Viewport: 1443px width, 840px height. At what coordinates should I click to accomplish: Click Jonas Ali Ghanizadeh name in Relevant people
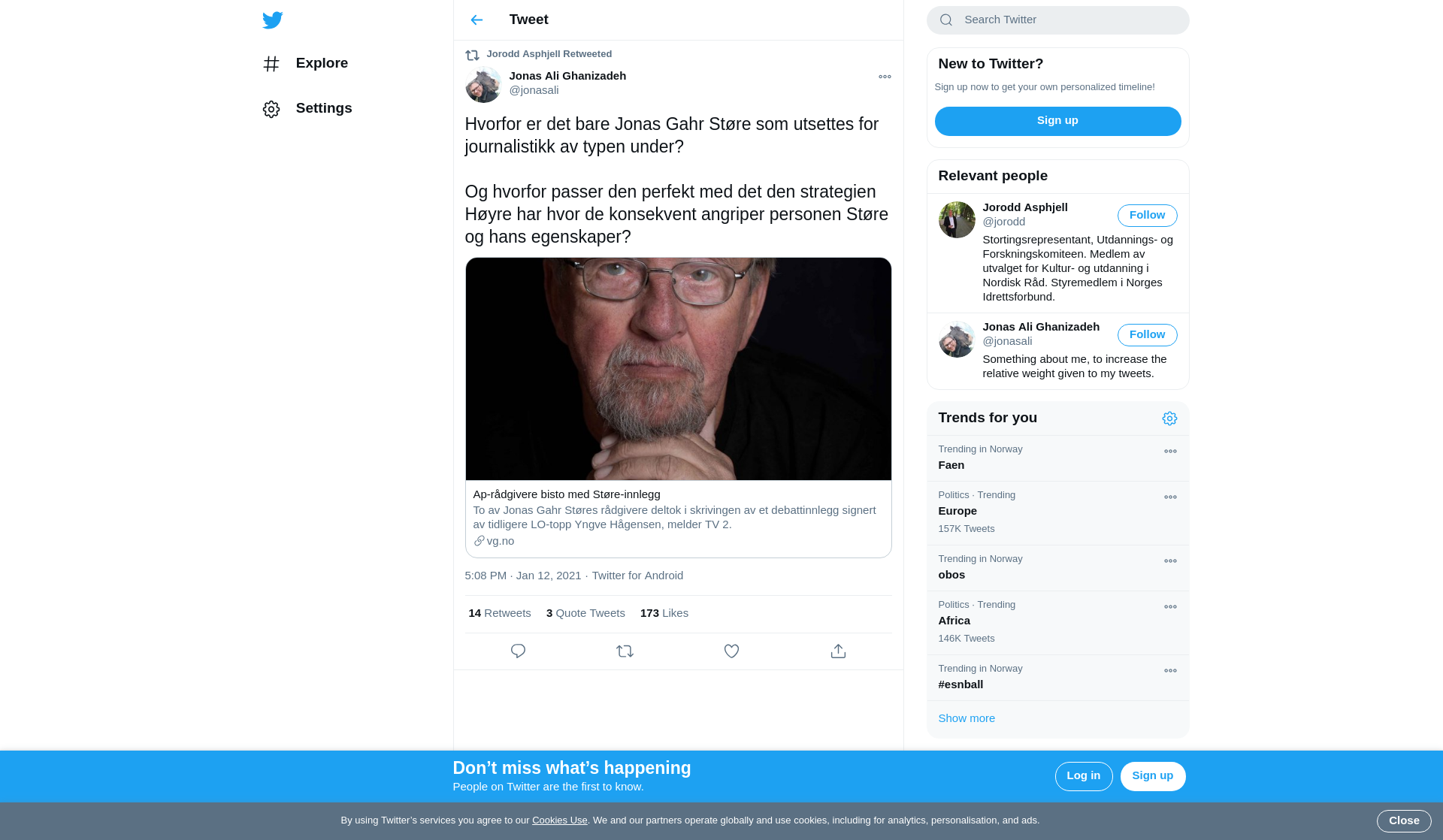[x=1041, y=327]
